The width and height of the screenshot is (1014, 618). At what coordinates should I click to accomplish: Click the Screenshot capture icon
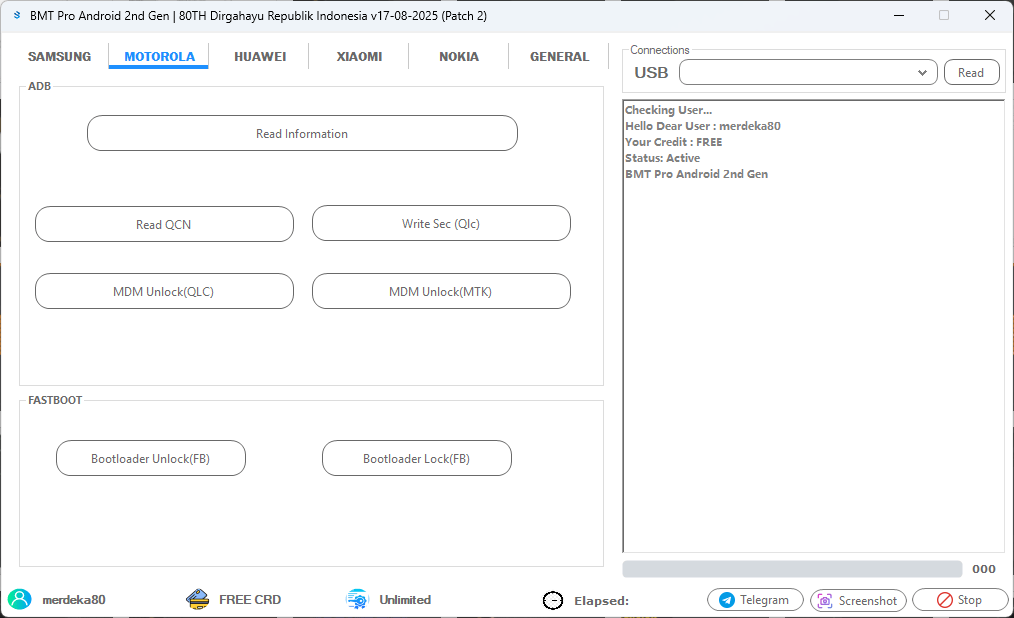(x=824, y=600)
